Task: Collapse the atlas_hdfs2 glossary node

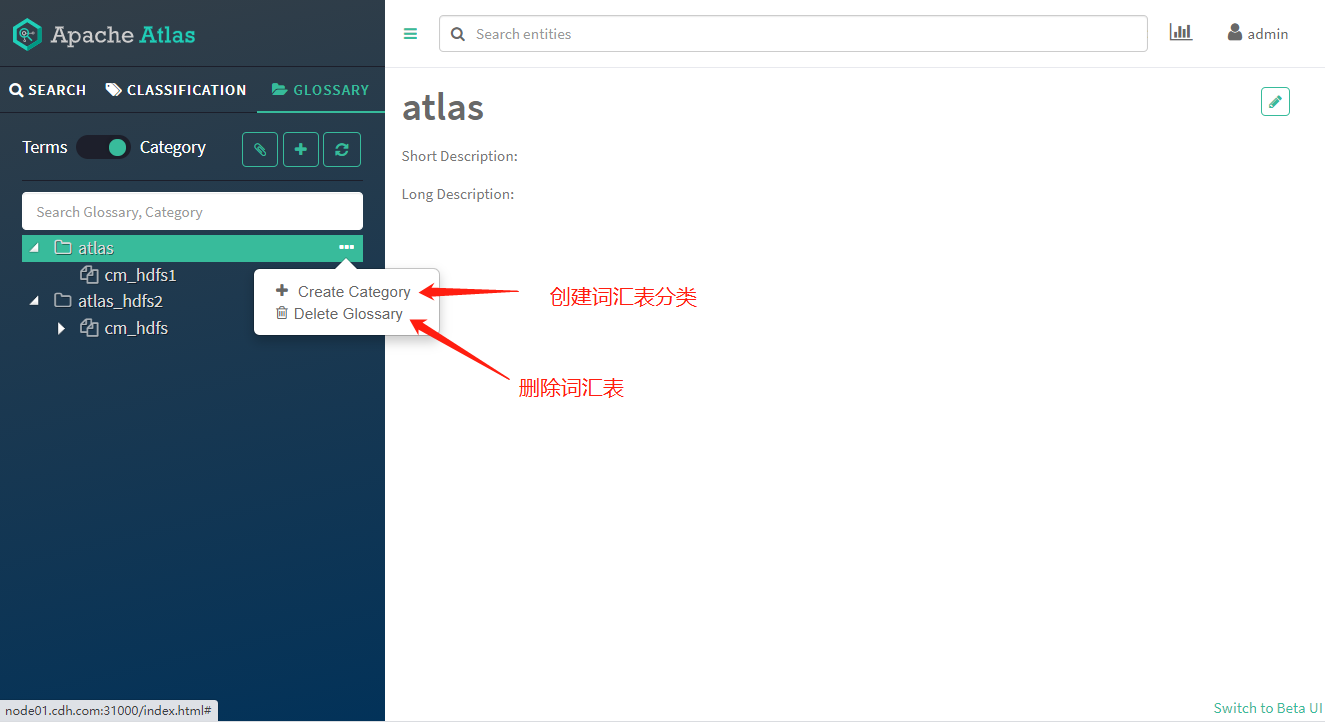Action: [35, 301]
